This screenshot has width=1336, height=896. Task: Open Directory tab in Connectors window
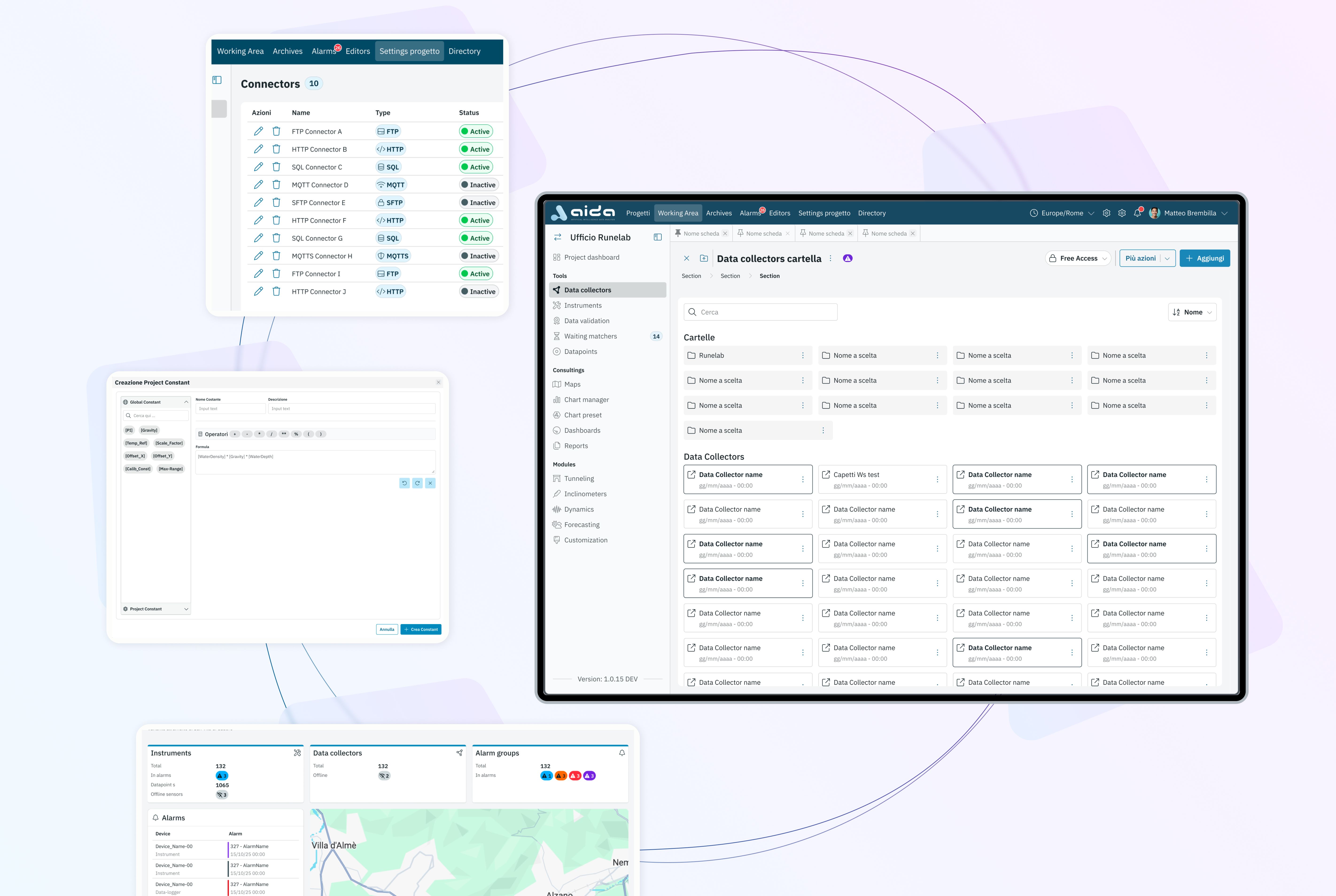click(x=464, y=51)
